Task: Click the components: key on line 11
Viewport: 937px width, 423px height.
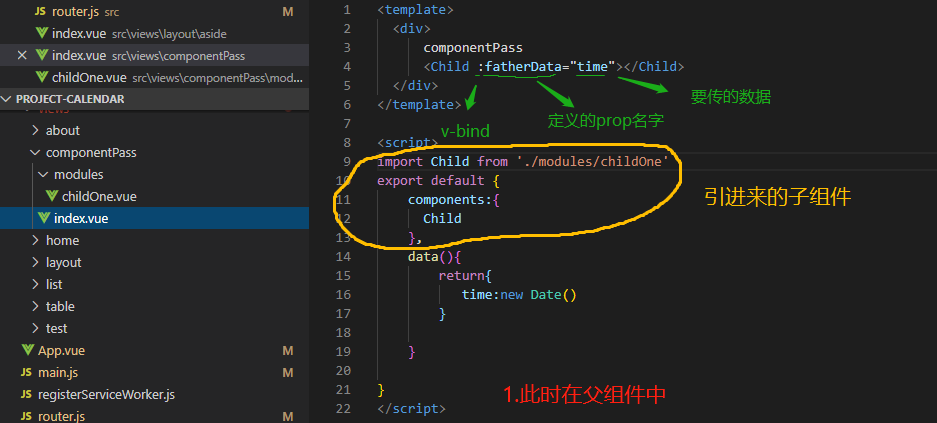Action: pyautogui.click(x=451, y=200)
